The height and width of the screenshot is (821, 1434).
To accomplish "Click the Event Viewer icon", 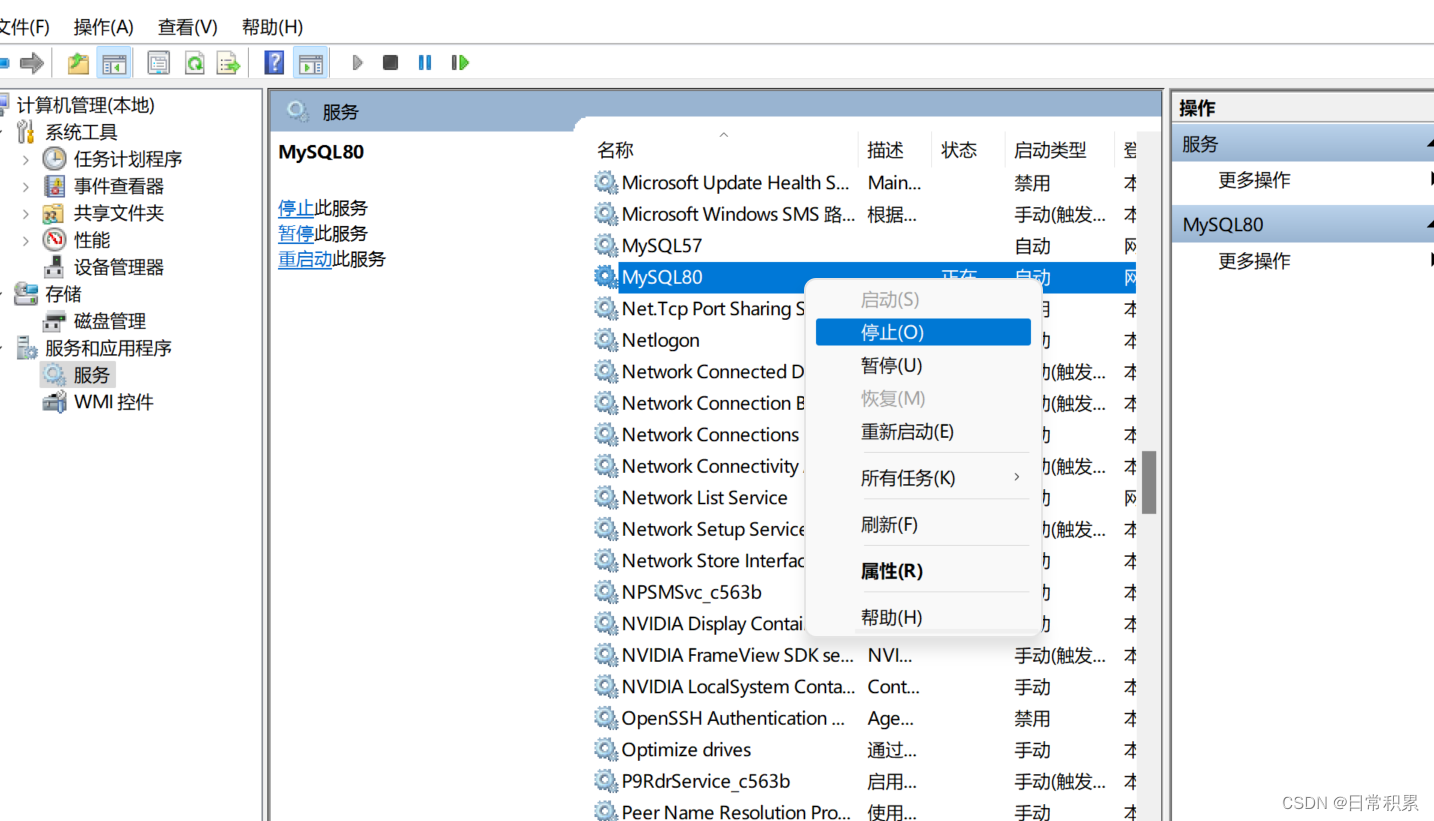I will pos(54,186).
